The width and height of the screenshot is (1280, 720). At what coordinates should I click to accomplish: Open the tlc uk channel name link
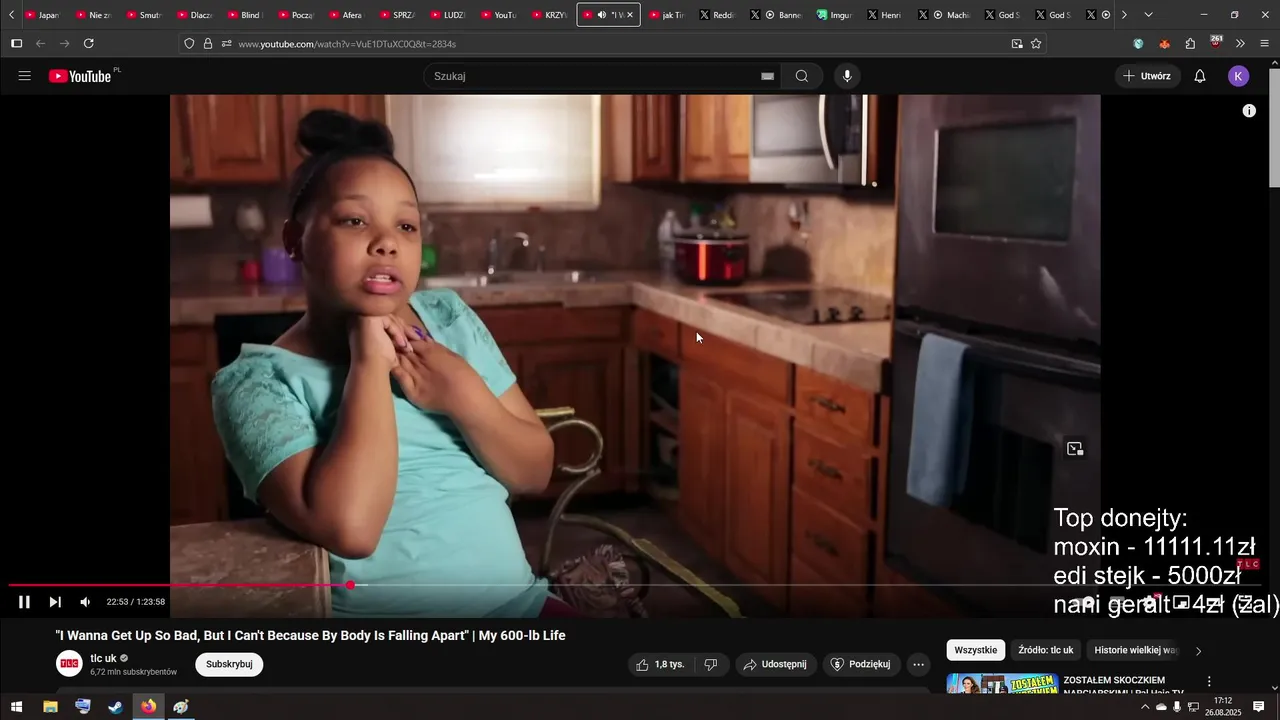coord(103,658)
